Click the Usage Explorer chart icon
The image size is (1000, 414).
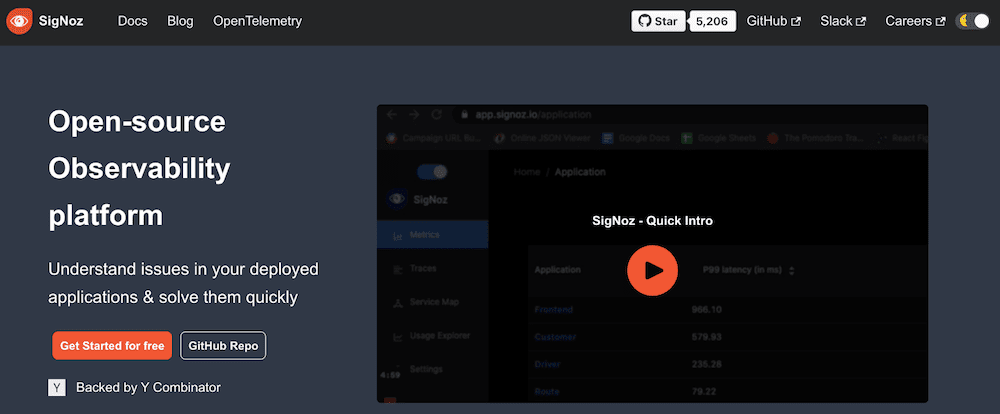click(x=396, y=336)
